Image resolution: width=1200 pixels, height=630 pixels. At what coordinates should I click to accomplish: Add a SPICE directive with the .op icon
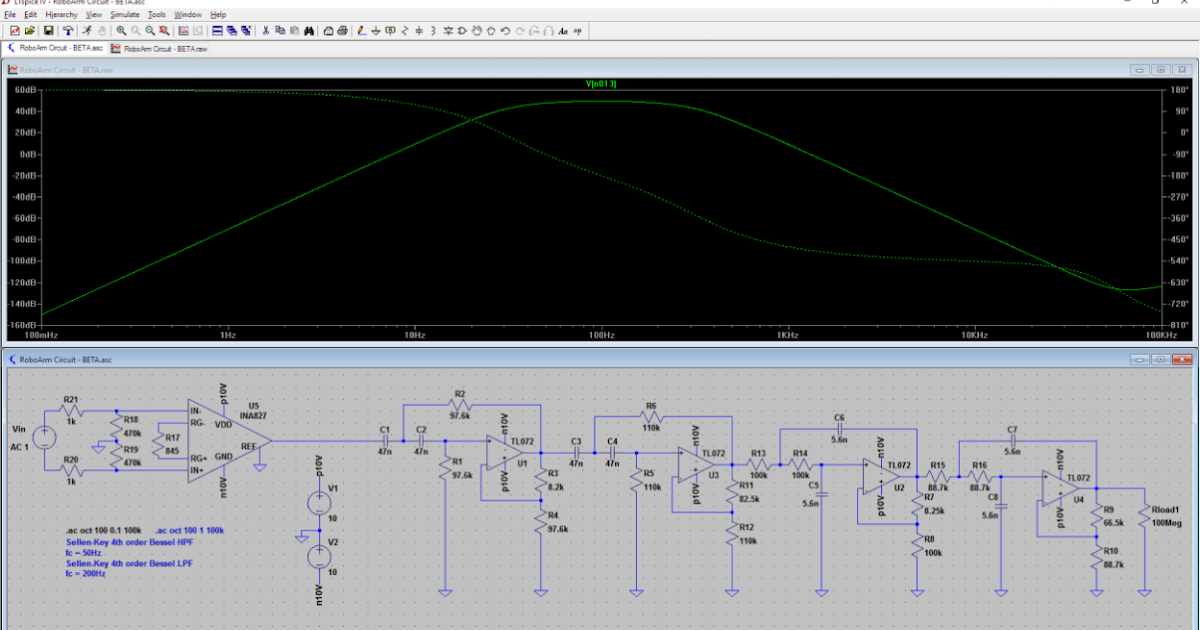(x=578, y=31)
